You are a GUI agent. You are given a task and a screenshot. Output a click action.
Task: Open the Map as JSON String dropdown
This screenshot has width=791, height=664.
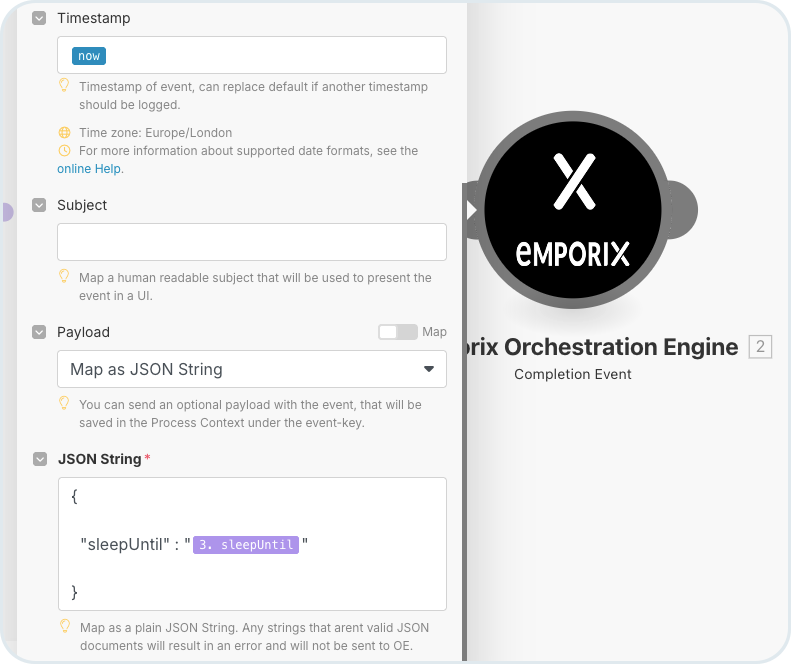coord(251,369)
